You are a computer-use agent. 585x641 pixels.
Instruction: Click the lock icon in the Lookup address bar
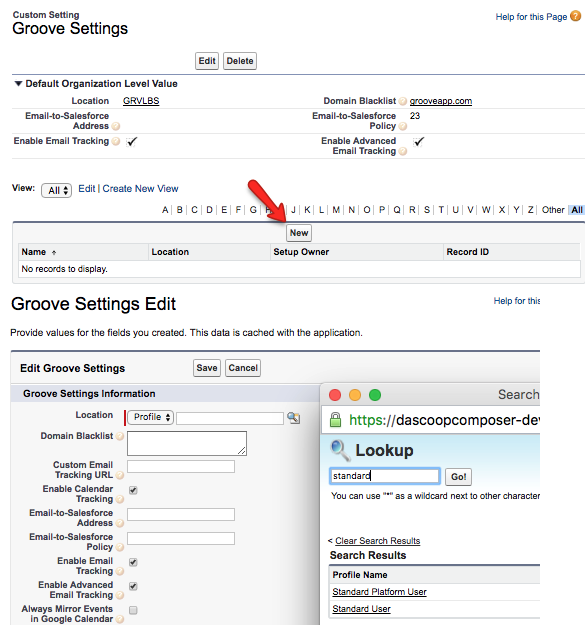pos(335,420)
